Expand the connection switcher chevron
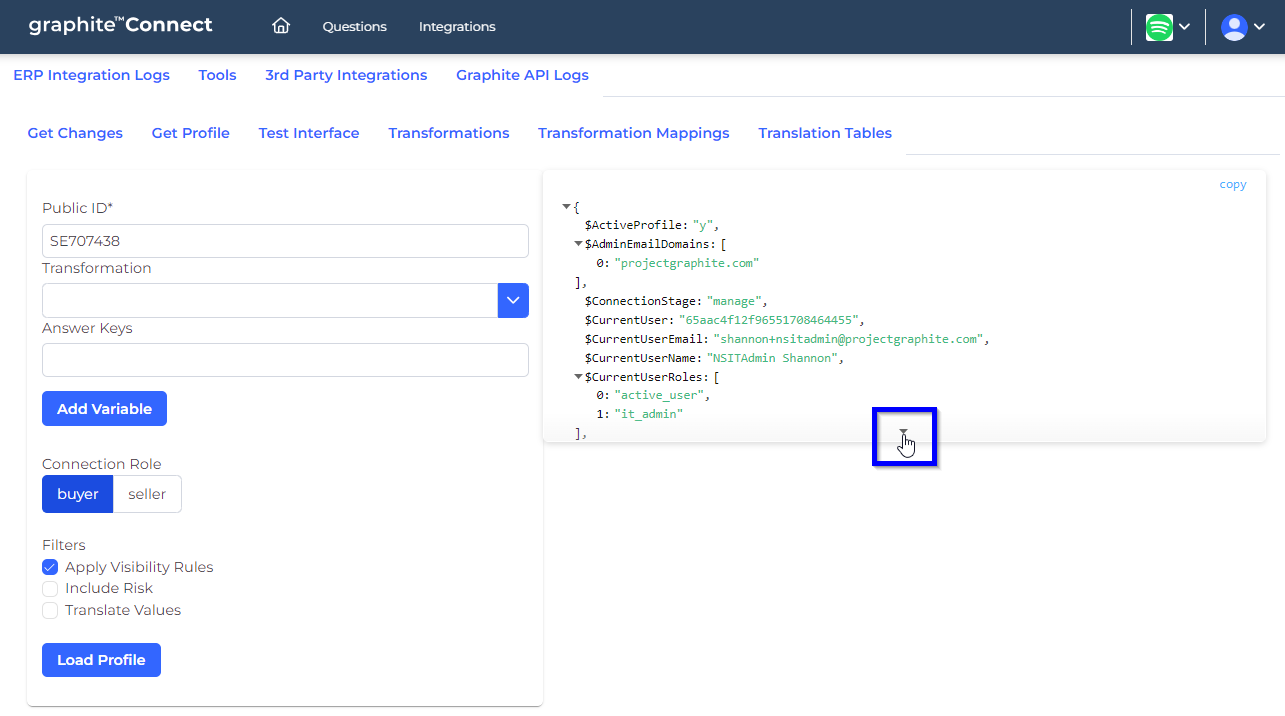The image size is (1285, 716). click(1186, 27)
